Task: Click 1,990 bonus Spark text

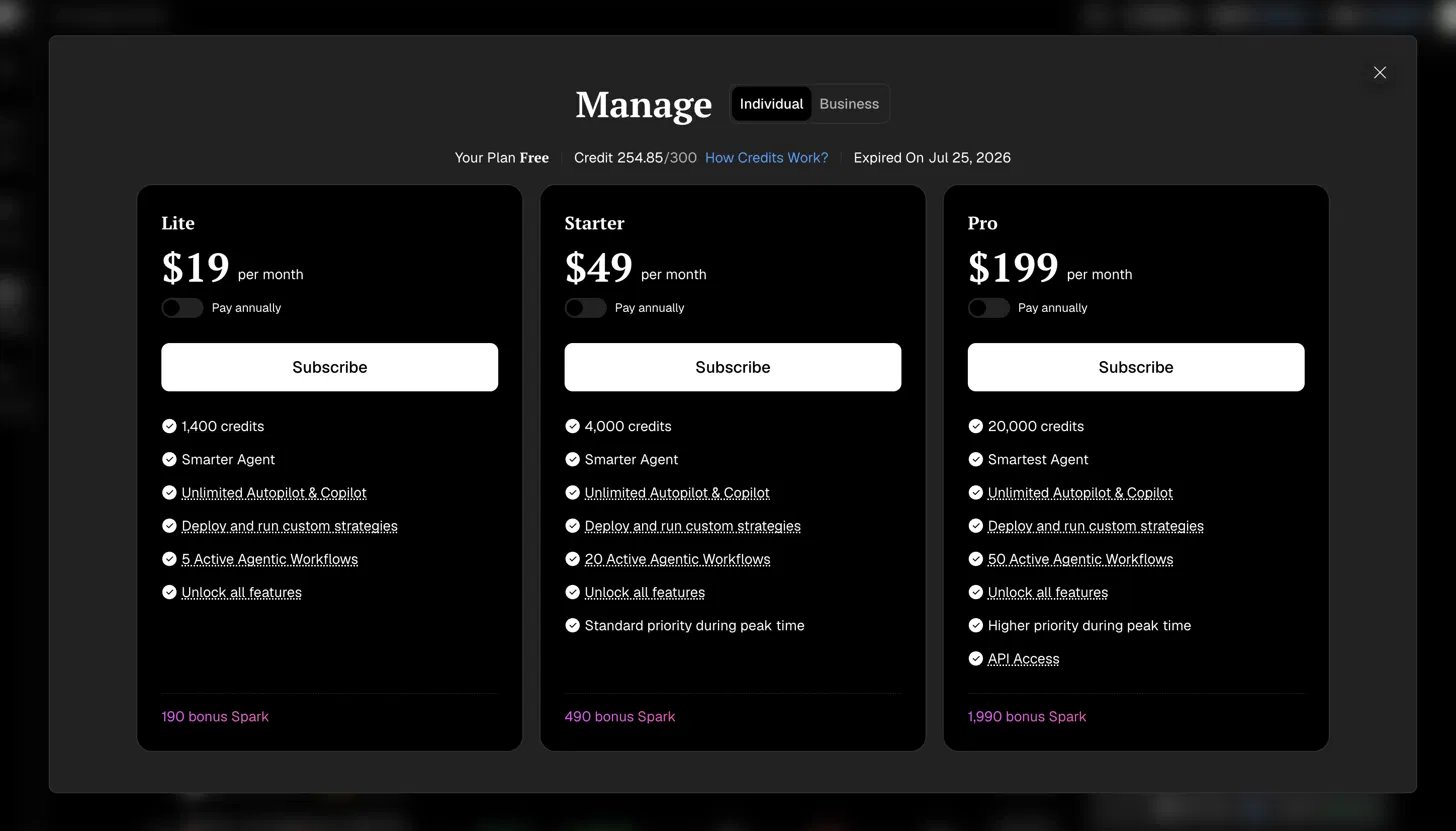Action: 1026,717
